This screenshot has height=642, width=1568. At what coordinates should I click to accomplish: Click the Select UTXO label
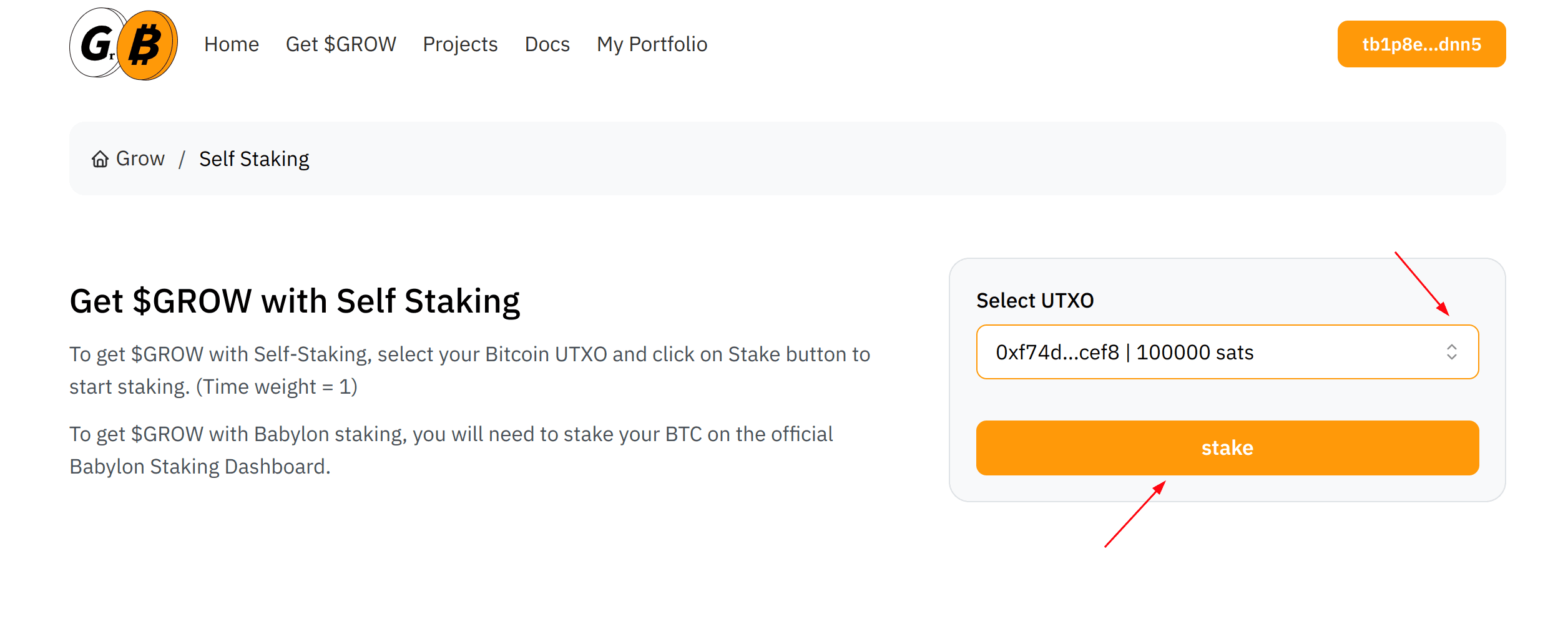pos(1035,301)
